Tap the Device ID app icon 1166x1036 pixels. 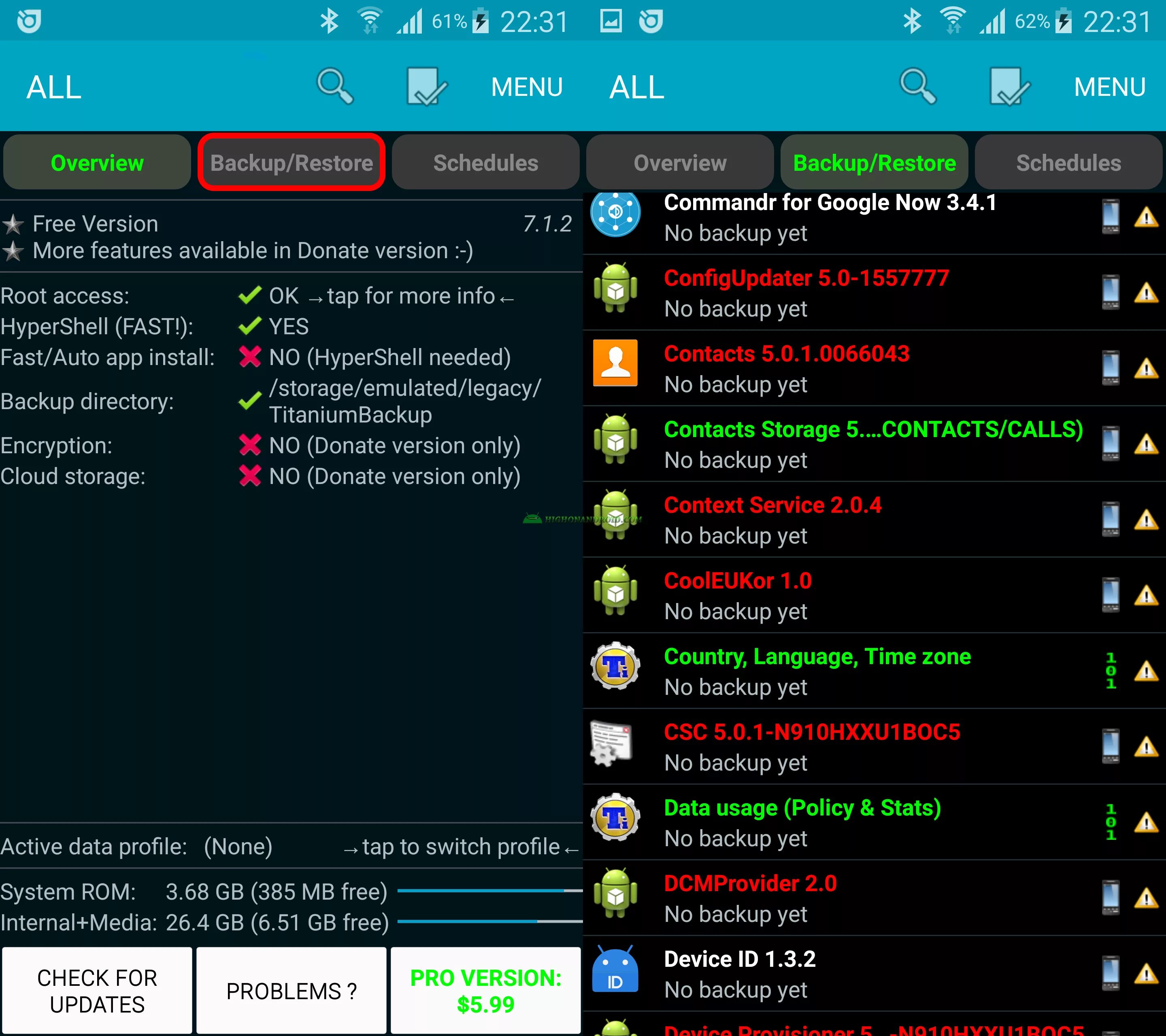[x=615, y=970]
